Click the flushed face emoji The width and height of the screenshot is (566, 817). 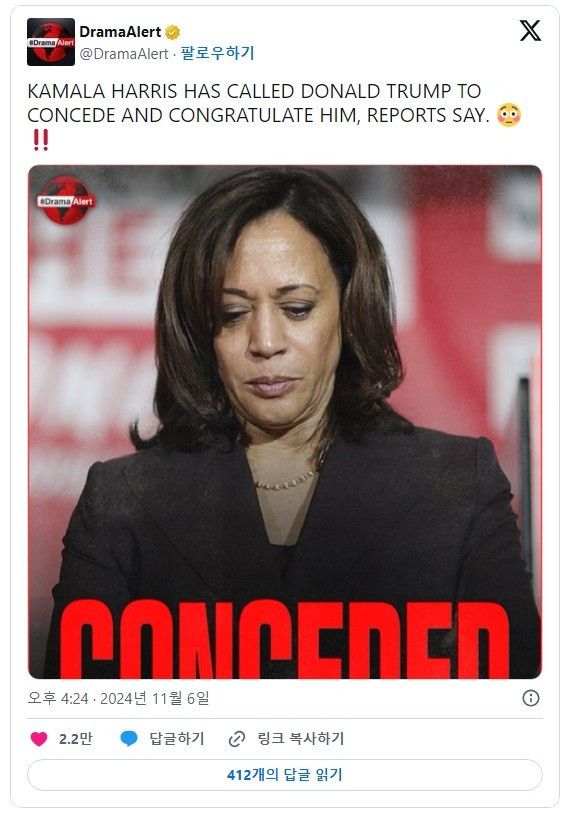[x=508, y=115]
